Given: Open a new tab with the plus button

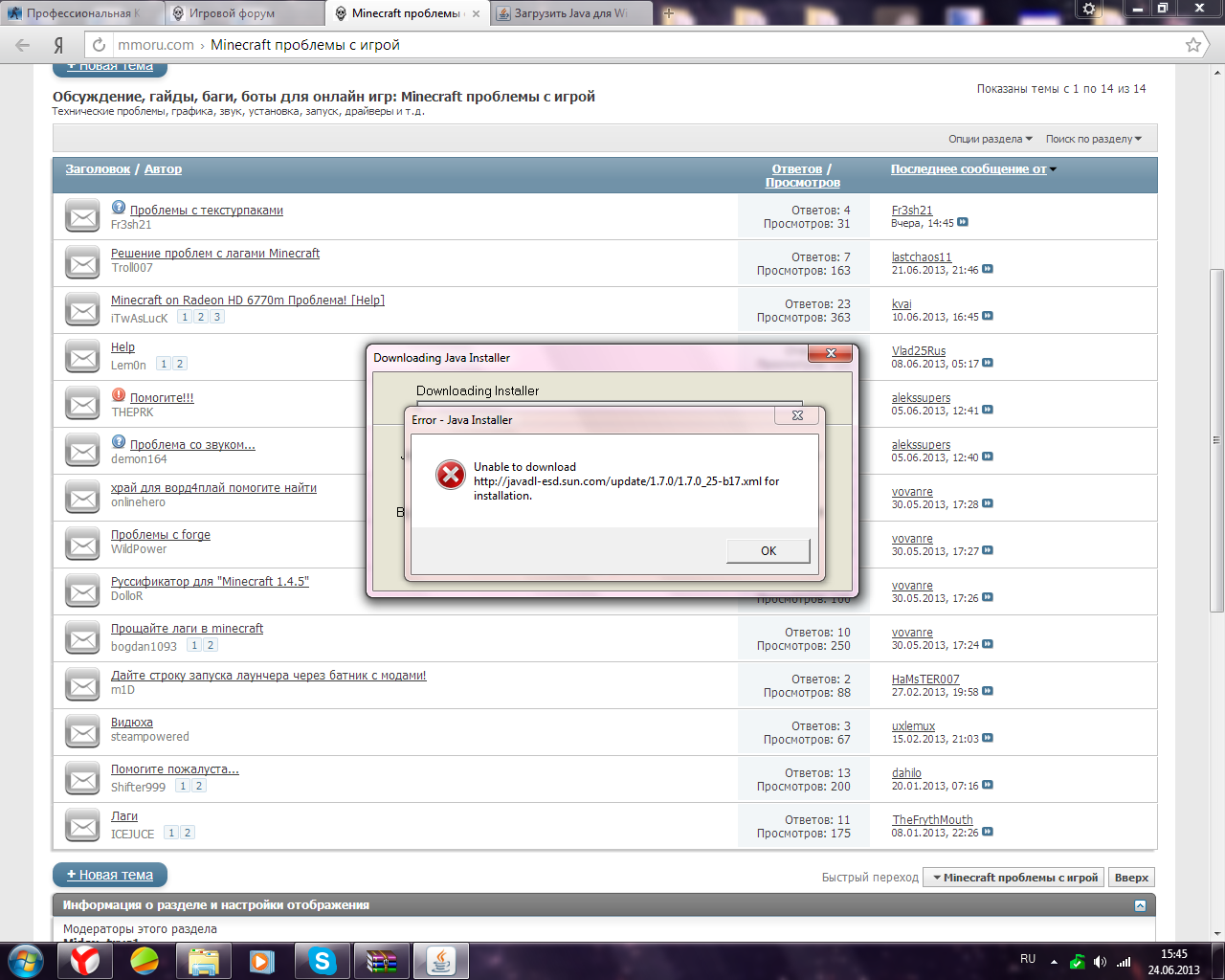Looking at the screenshot, I should [669, 13].
